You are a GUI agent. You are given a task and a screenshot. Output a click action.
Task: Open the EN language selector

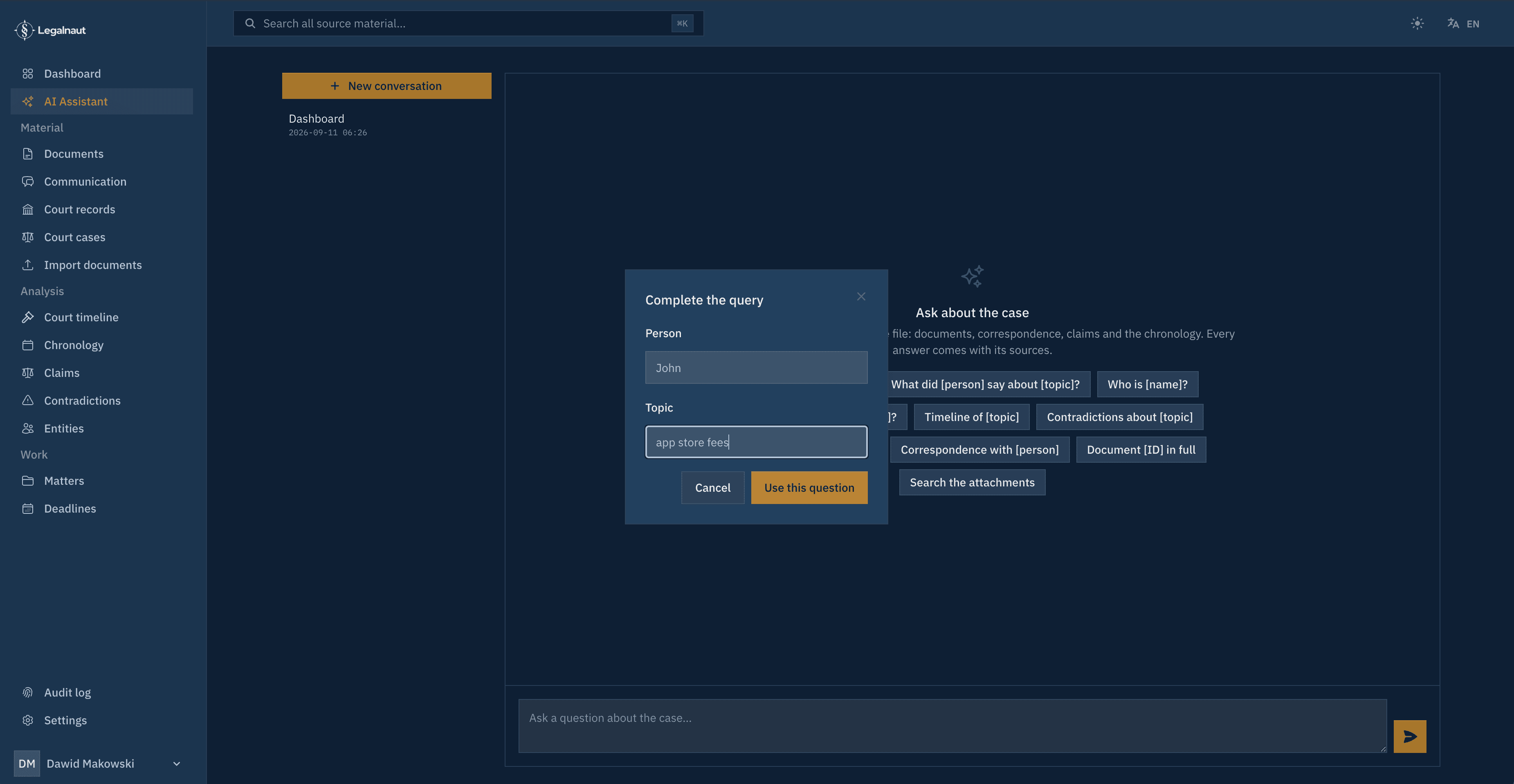click(x=1463, y=23)
